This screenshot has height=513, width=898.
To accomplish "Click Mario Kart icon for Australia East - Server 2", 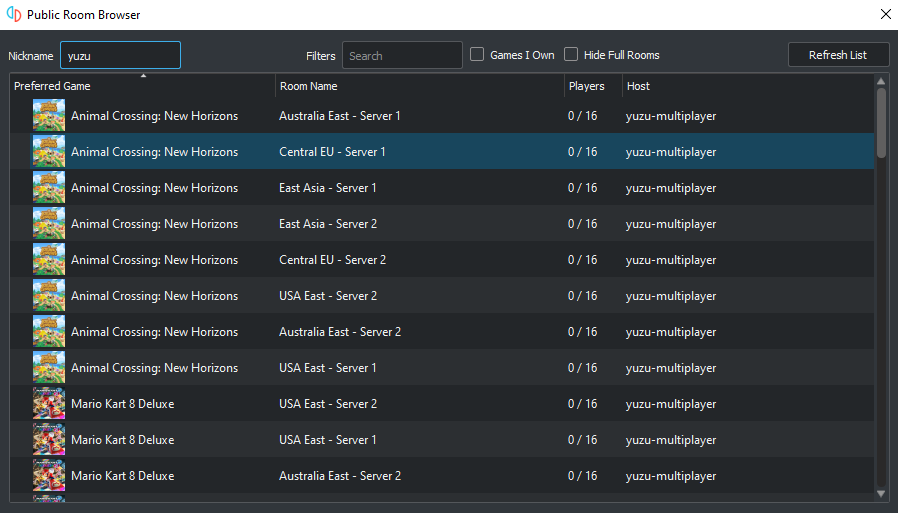I will 49,476.
